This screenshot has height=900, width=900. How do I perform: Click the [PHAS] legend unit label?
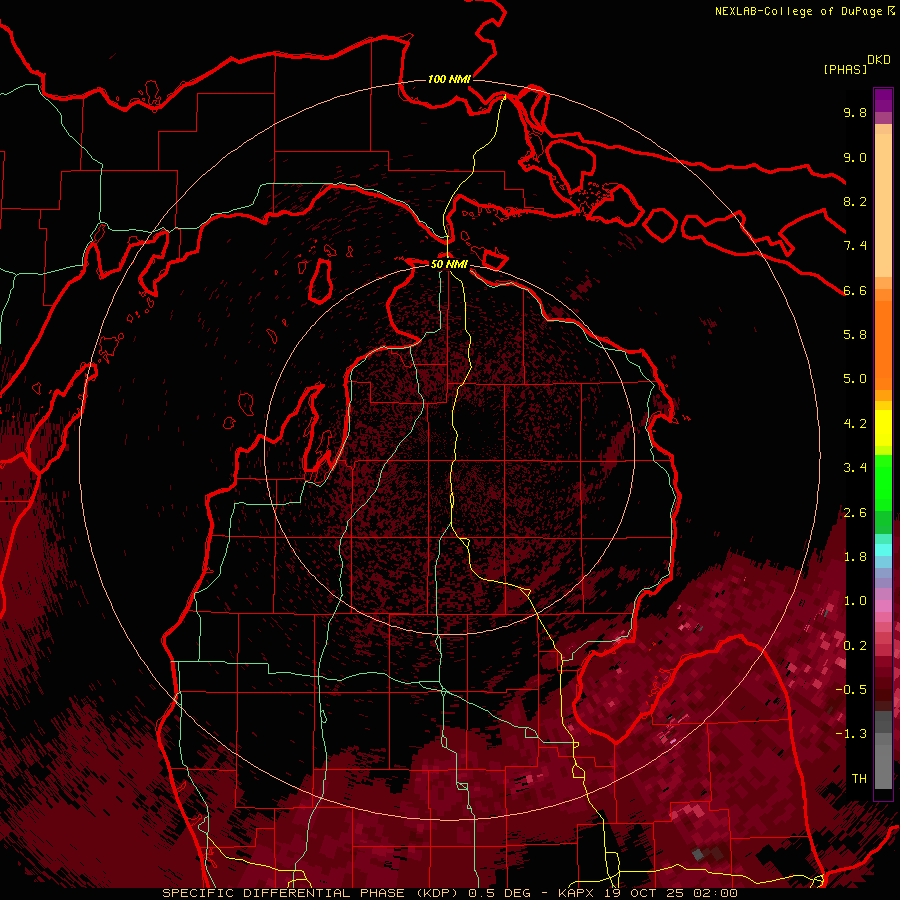(845, 69)
